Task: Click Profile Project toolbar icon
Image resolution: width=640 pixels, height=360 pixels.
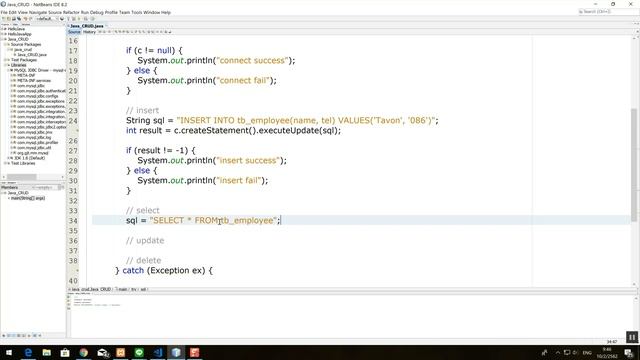Action: coord(92,19)
